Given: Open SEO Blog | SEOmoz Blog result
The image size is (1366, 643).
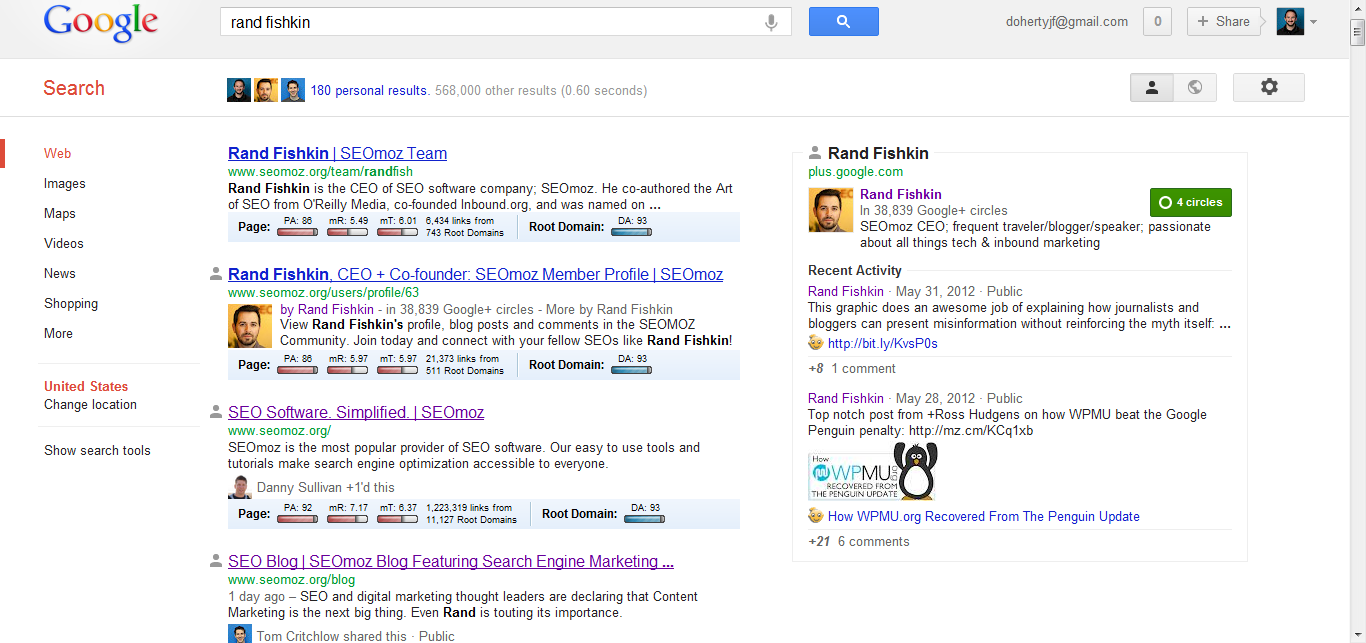Looking at the screenshot, I should (x=451, y=561).
